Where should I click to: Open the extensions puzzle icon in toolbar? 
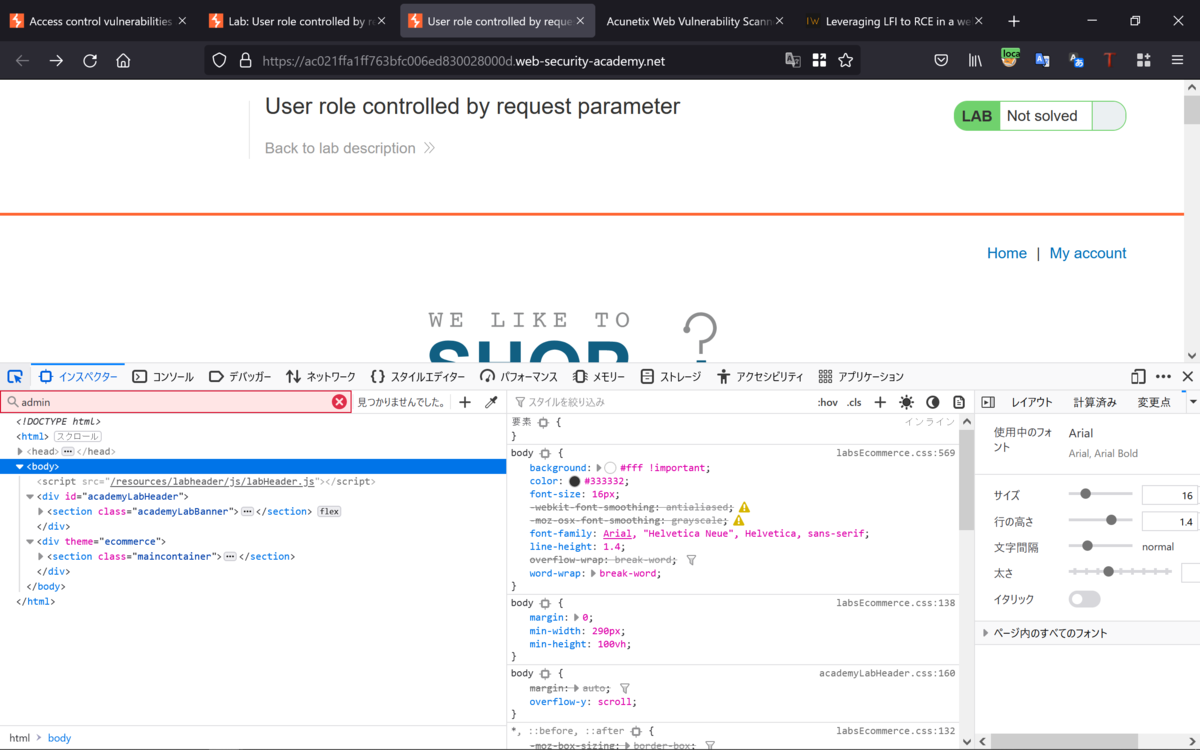point(1143,61)
